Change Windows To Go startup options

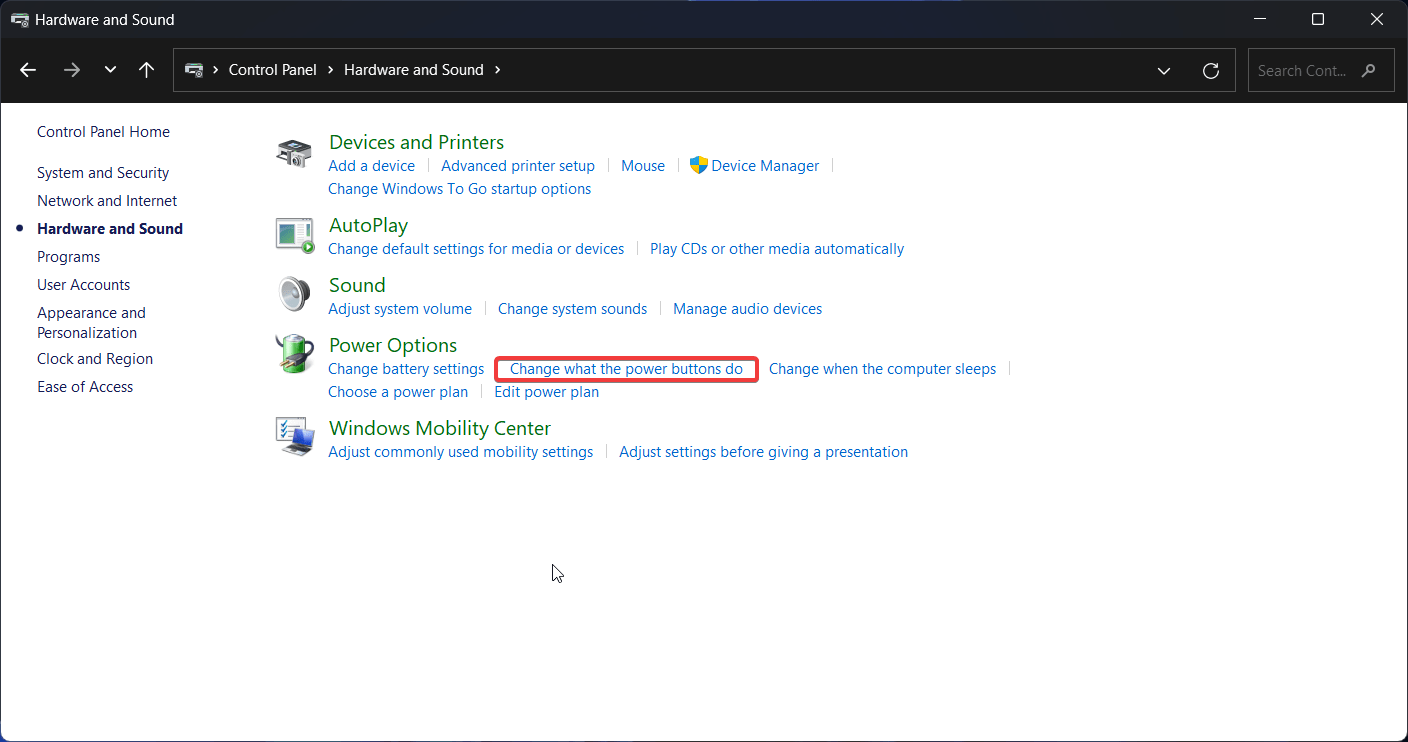tap(459, 189)
